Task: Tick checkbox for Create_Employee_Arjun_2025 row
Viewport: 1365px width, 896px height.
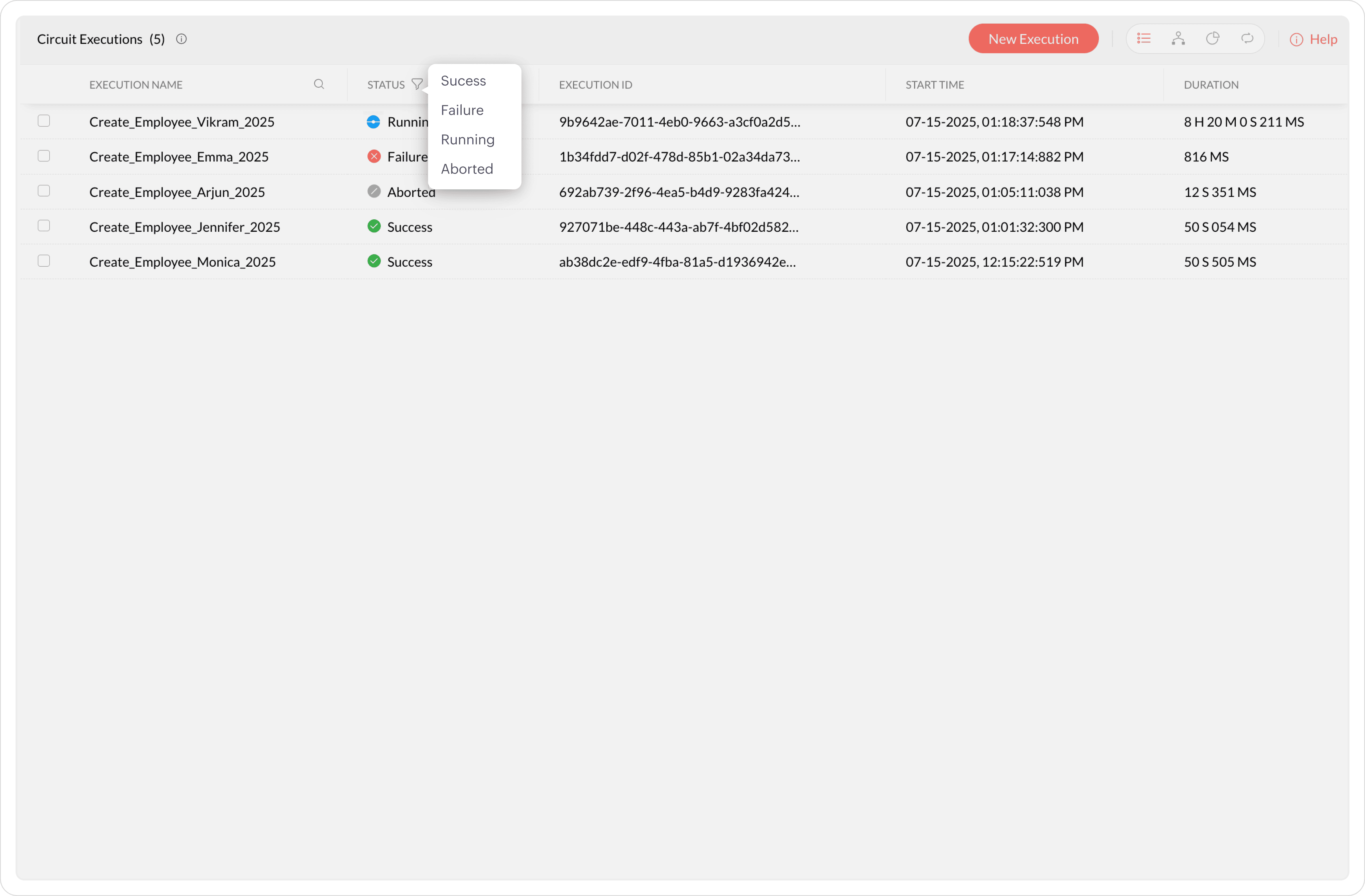Action: pyautogui.click(x=44, y=191)
